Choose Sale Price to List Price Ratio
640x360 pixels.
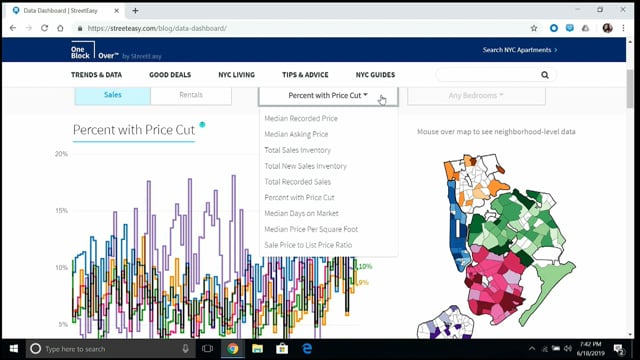(x=308, y=245)
